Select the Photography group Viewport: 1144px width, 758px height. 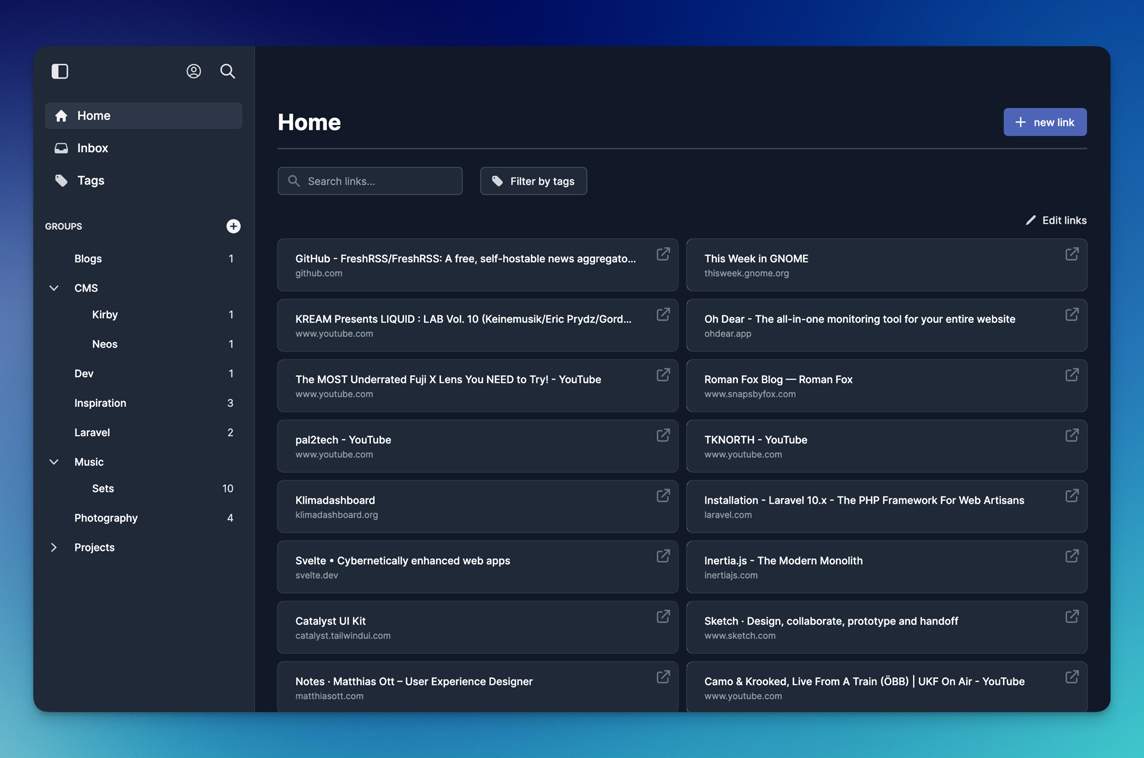click(x=106, y=518)
